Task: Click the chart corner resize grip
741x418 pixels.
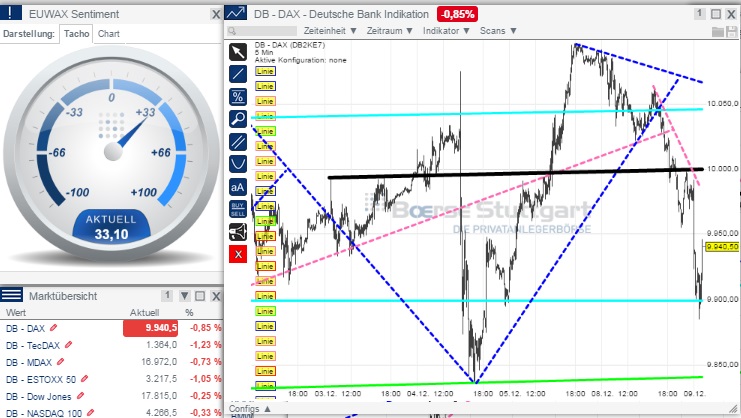Action: [734, 408]
